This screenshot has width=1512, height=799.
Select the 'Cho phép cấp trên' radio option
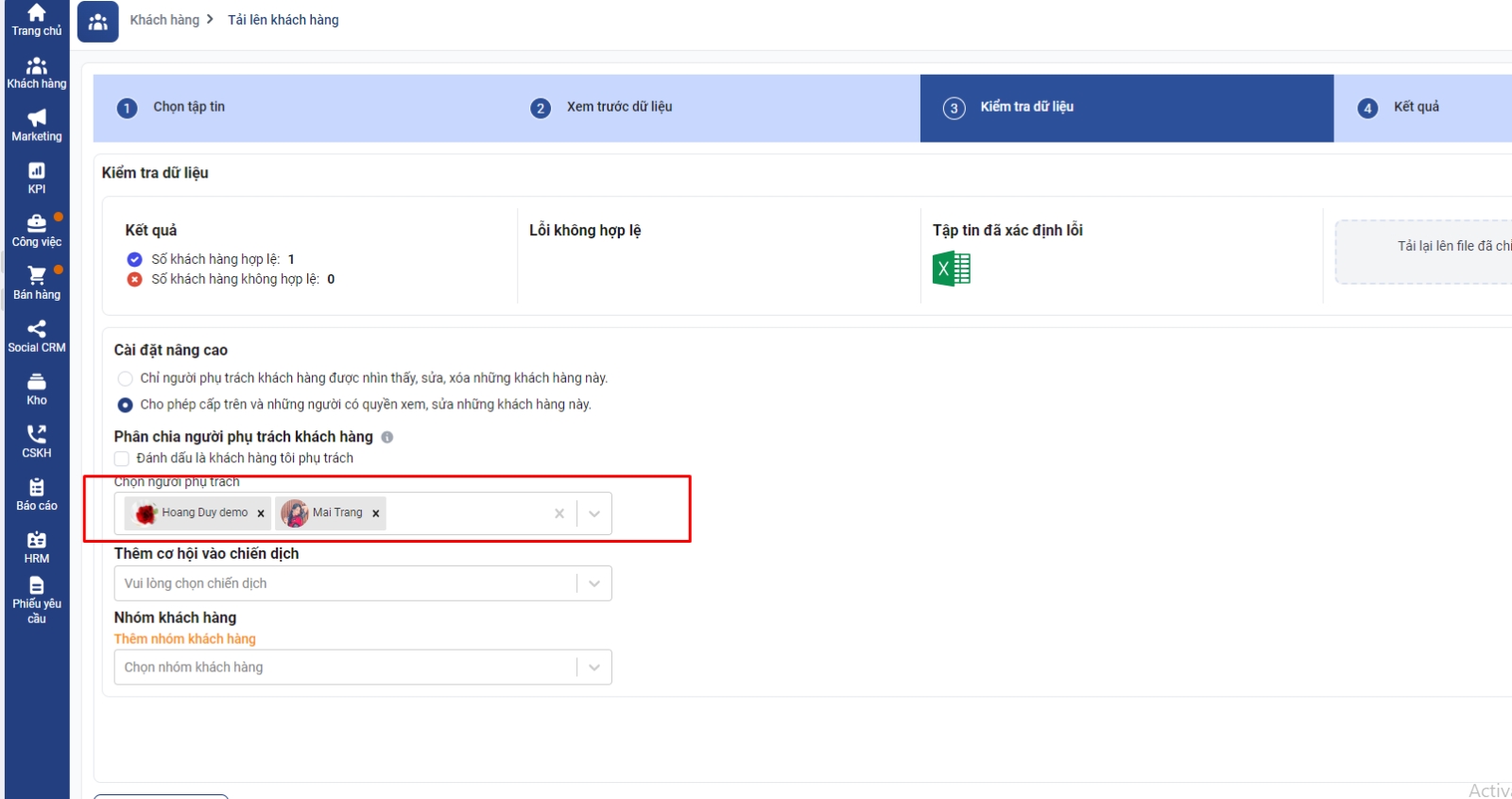[x=125, y=405]
